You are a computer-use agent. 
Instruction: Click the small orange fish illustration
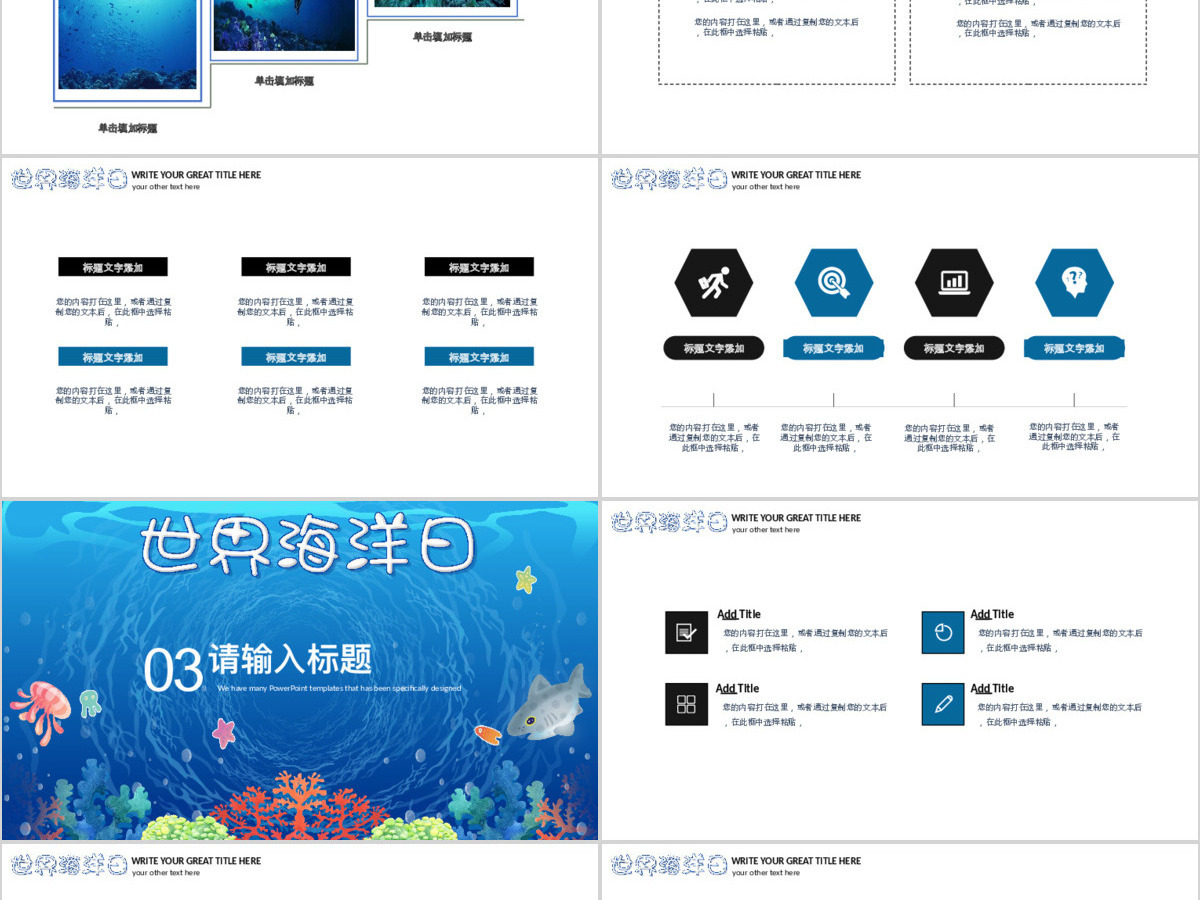click(x=487, y=735)
